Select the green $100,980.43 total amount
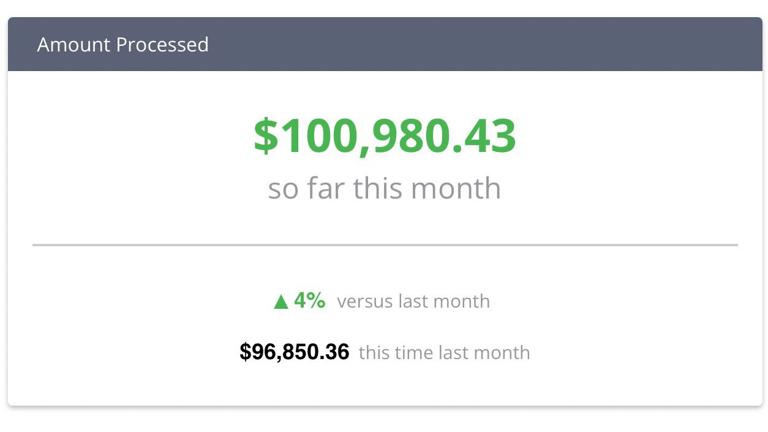 384,136
